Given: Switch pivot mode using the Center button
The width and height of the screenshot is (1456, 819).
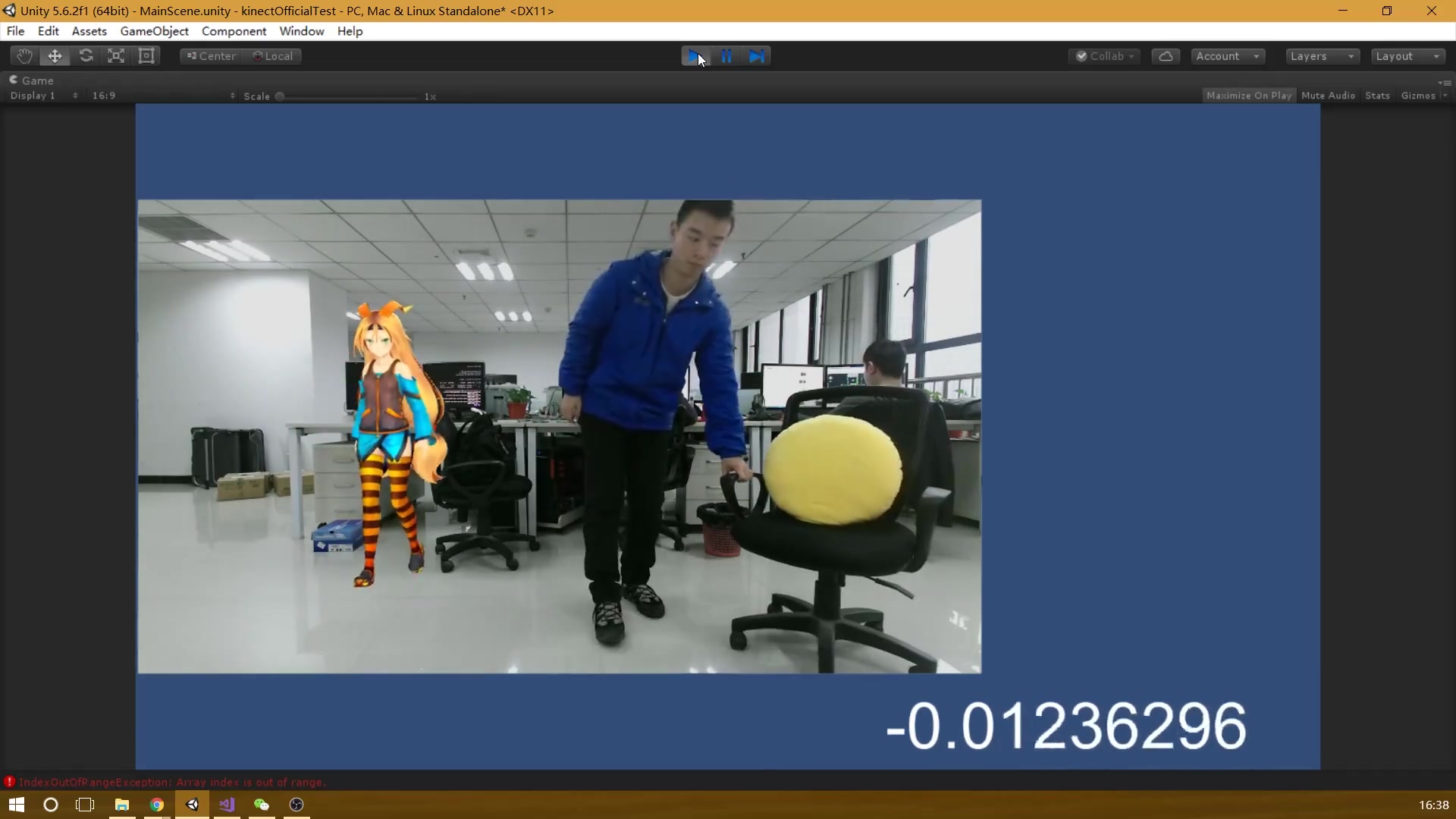Looking at the screenshot, I should tap(210, 55).
